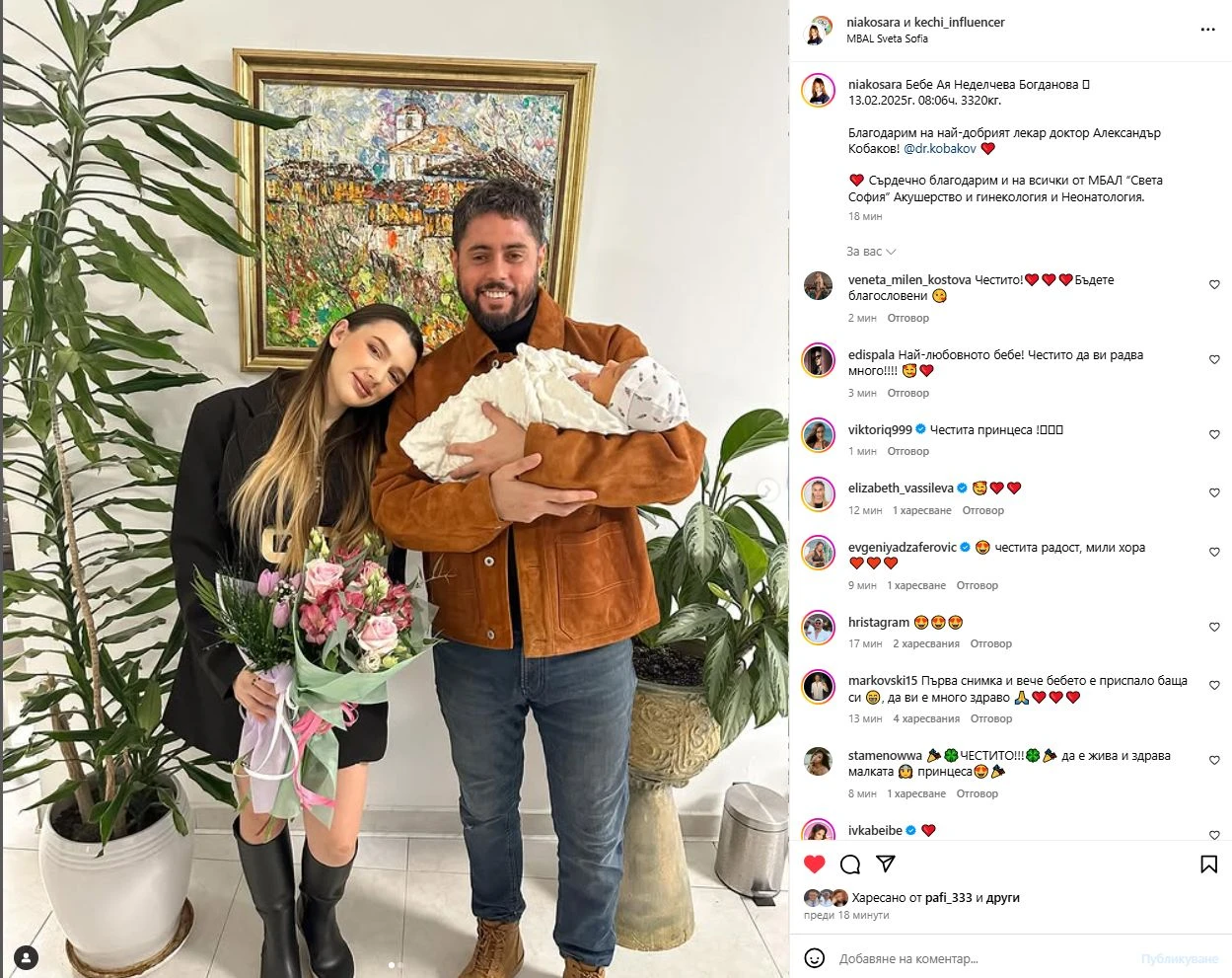The width and height of the screenshot is (1232, 978).
Task: Open the three-dot post options menu
Action: (x=1207, y=30)
